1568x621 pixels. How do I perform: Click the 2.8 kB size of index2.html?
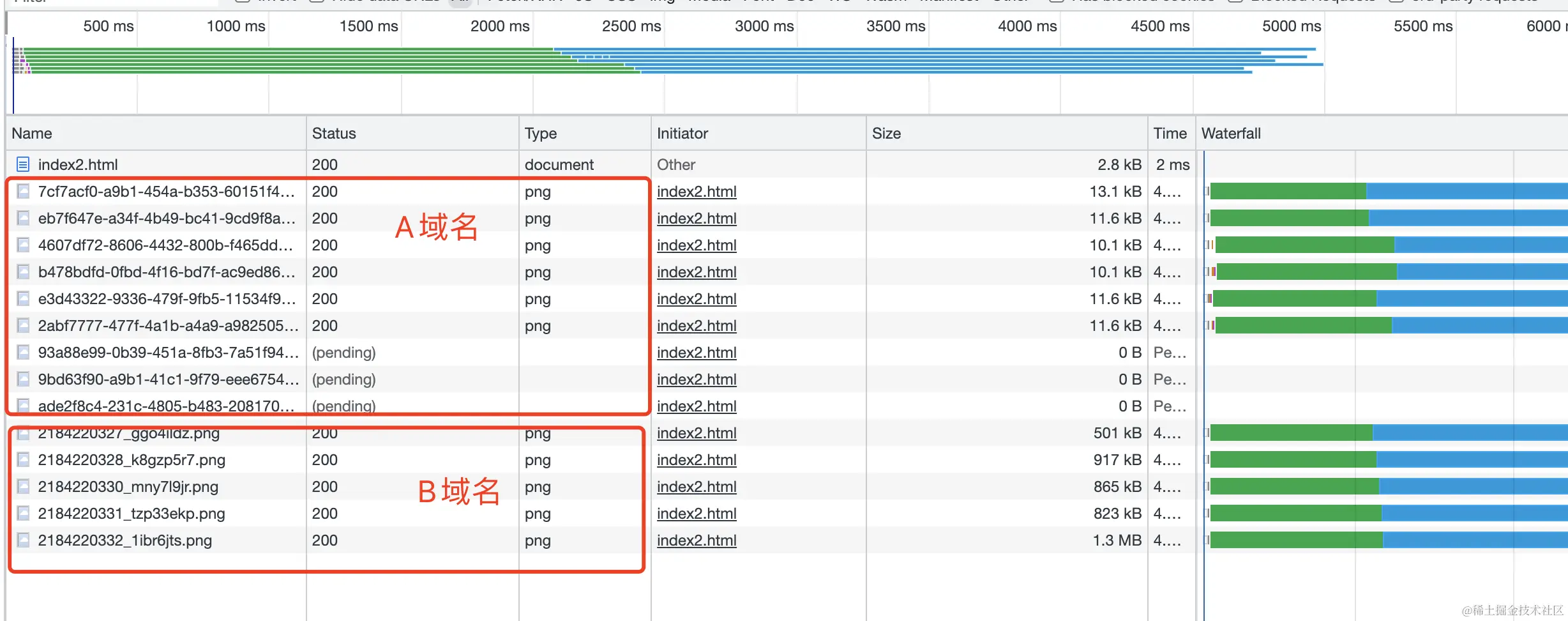click(x=1119, y=165)
